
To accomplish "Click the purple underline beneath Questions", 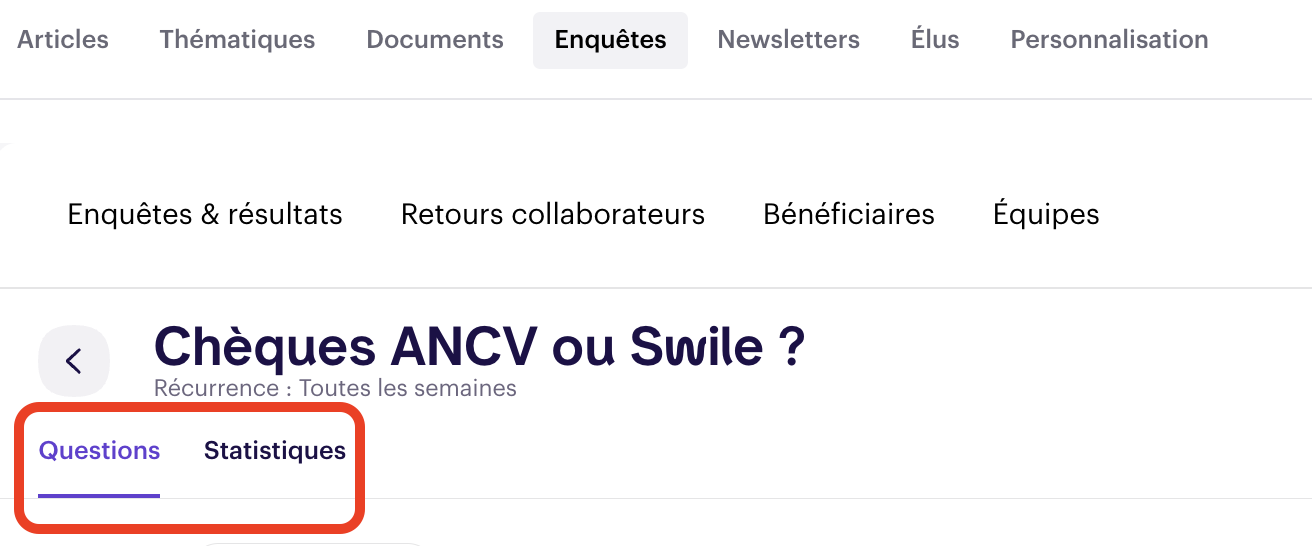I will (99, 495).
